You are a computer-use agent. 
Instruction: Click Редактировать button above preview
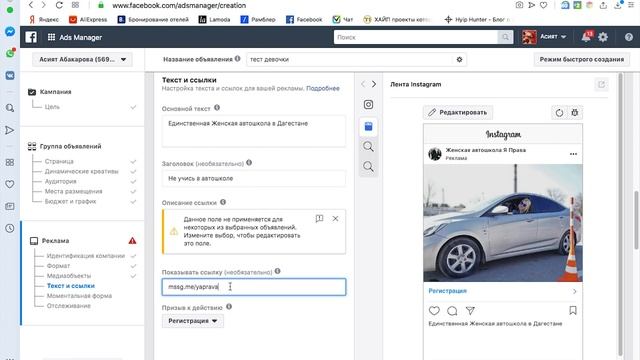458,112
